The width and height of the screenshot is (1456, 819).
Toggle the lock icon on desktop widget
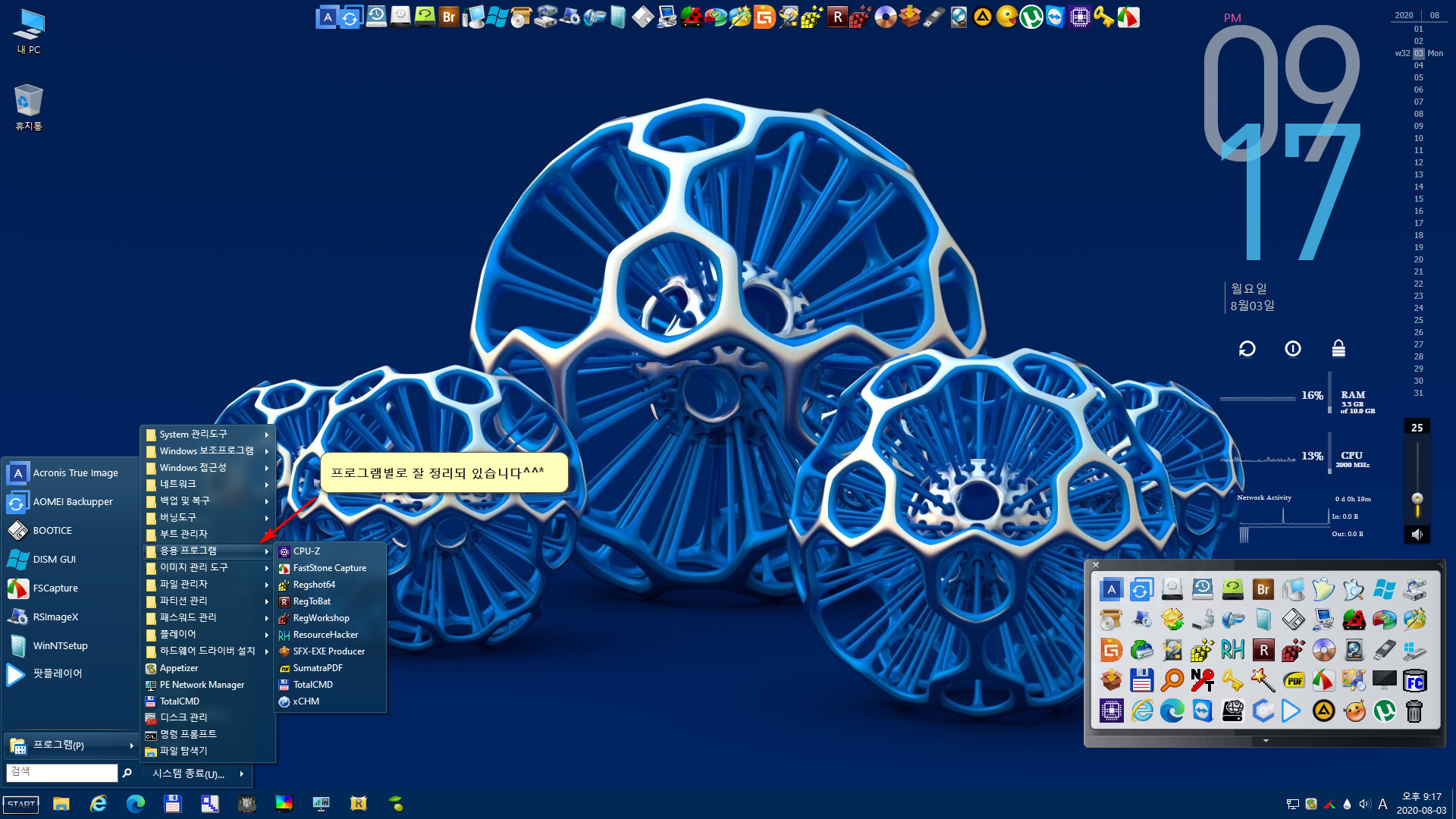[x=1338, y=349]
